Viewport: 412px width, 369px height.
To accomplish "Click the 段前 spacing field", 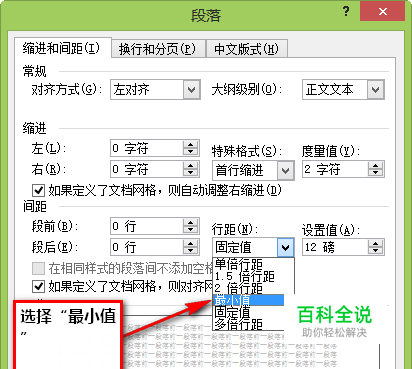I will coord(155,226).
